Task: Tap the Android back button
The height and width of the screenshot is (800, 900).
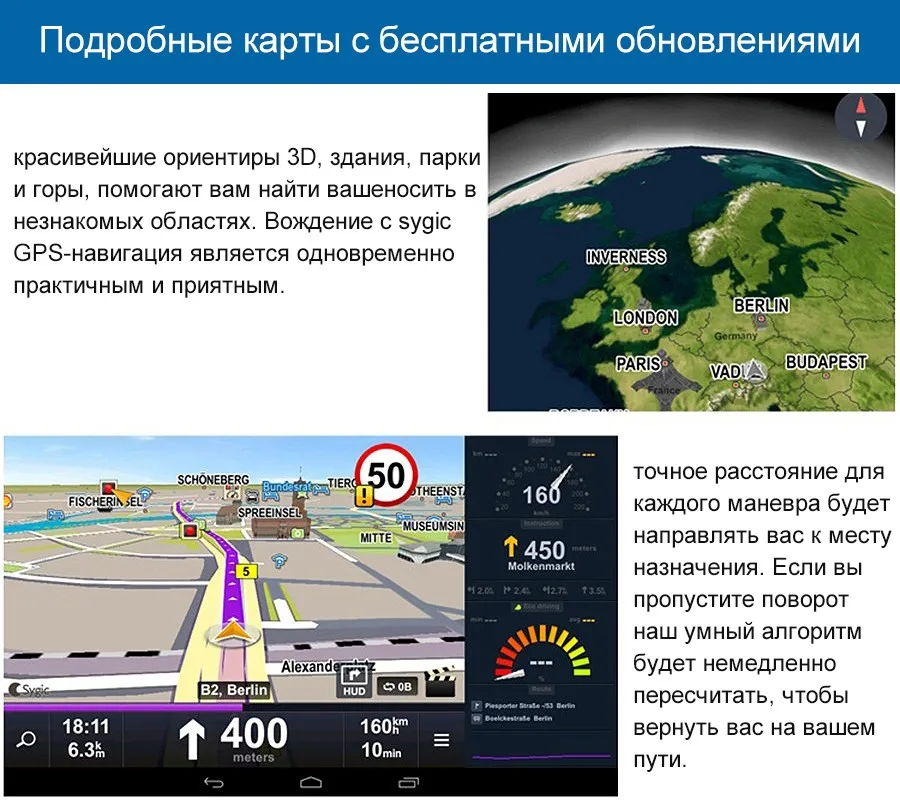Action: 214,783
